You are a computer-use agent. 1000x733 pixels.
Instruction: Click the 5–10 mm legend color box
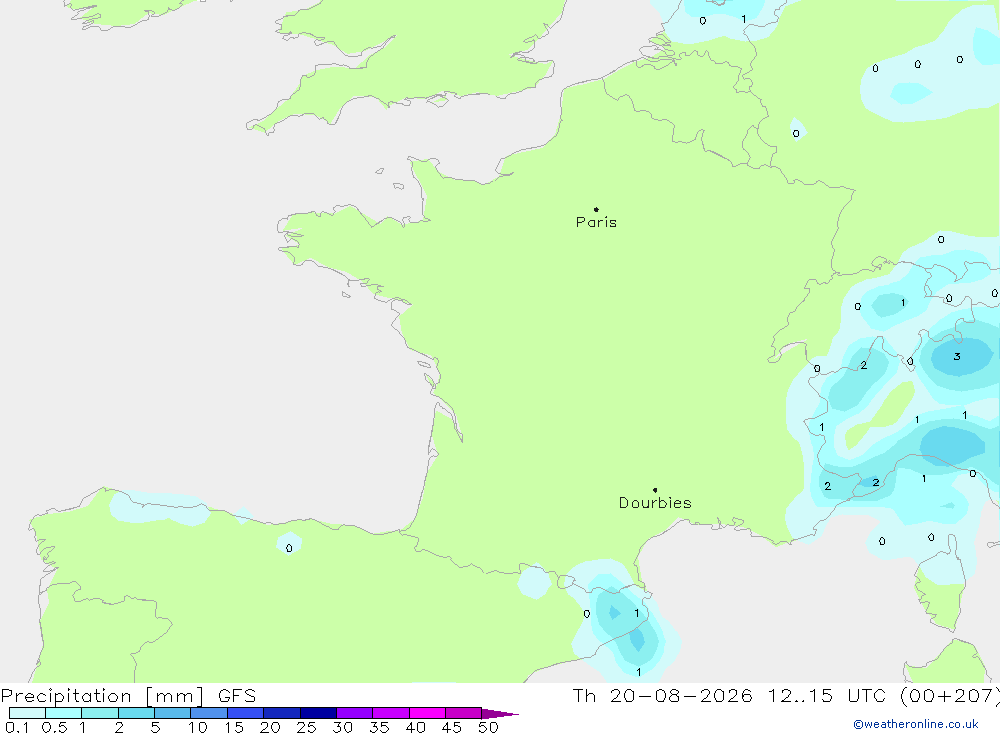click(173, 713)
